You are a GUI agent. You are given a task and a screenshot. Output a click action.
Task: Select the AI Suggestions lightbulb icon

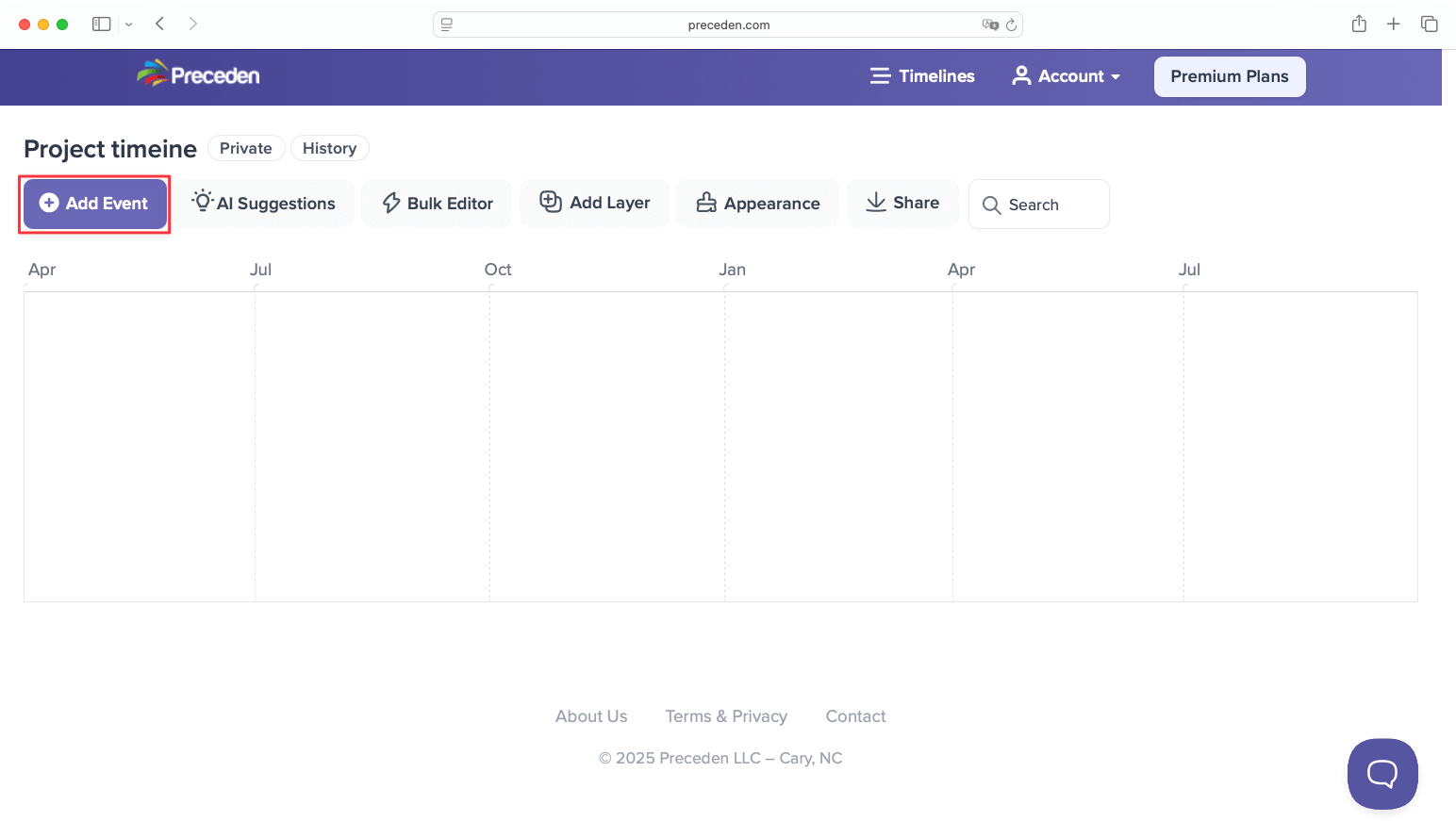201,202
